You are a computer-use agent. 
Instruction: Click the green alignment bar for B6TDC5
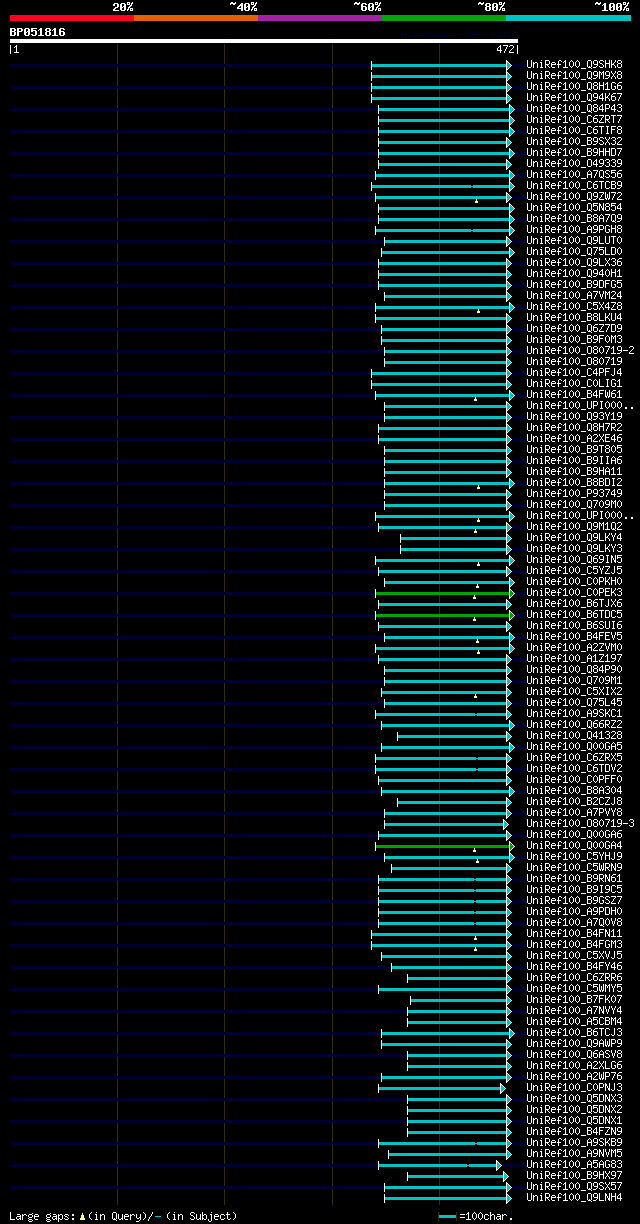(x=444, y=614)
